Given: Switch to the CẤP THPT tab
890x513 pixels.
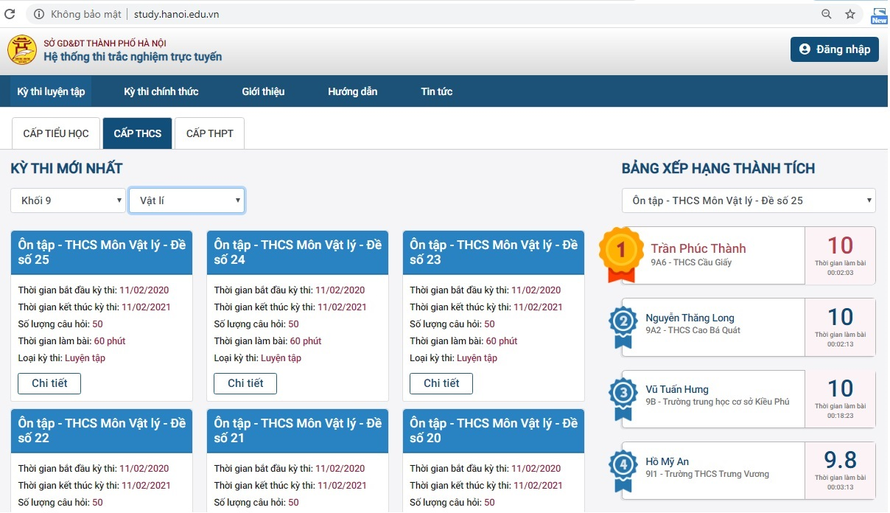Looking at the screenshot, I should tap(210, 134).
